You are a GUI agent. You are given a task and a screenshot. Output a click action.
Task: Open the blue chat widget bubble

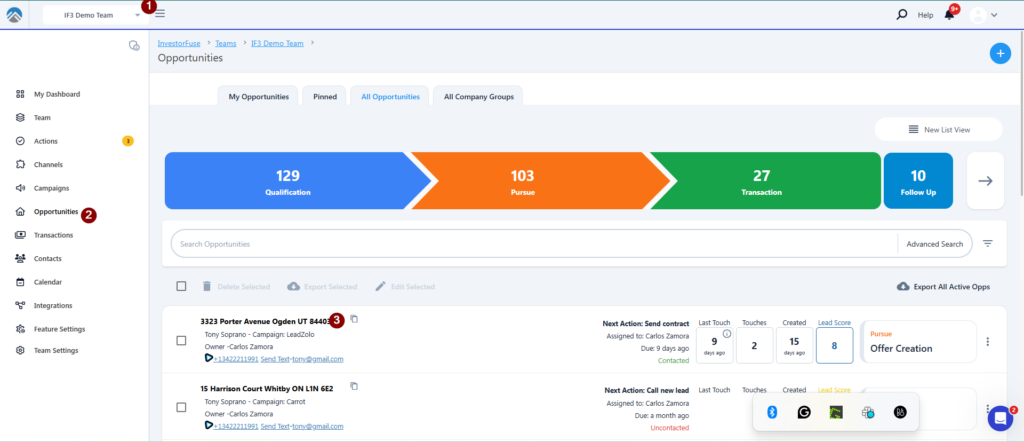(x=1000, y=418)
